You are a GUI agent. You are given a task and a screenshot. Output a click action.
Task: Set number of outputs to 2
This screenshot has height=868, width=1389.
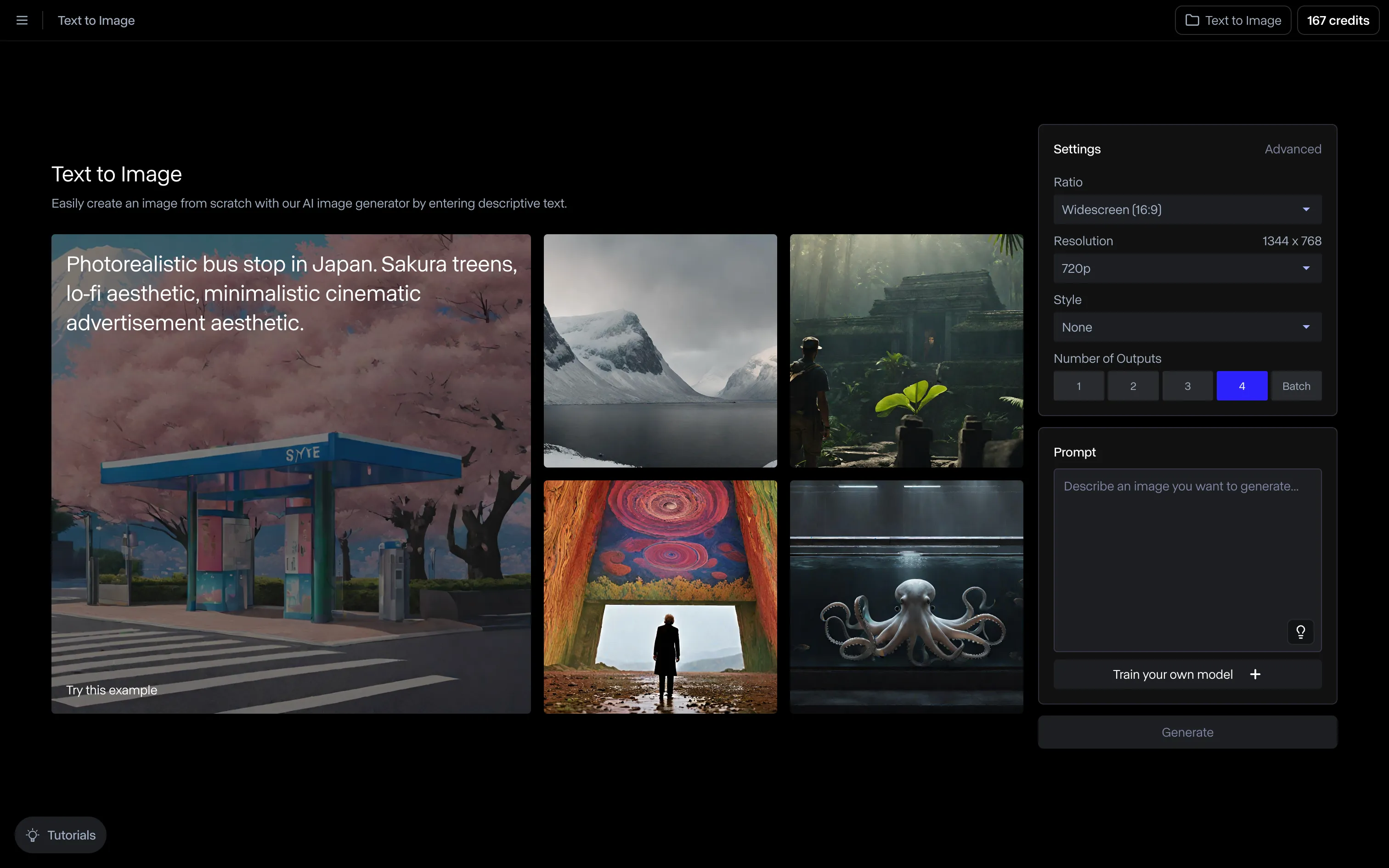pos(1132,386)
